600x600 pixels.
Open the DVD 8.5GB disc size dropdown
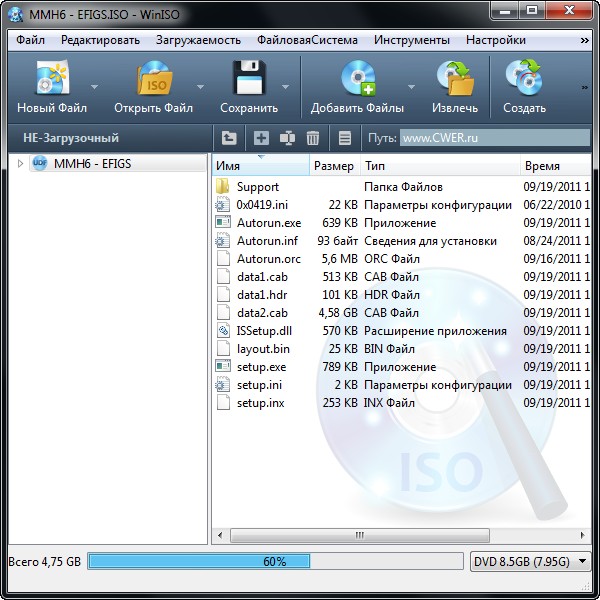(x=531, y=562)
